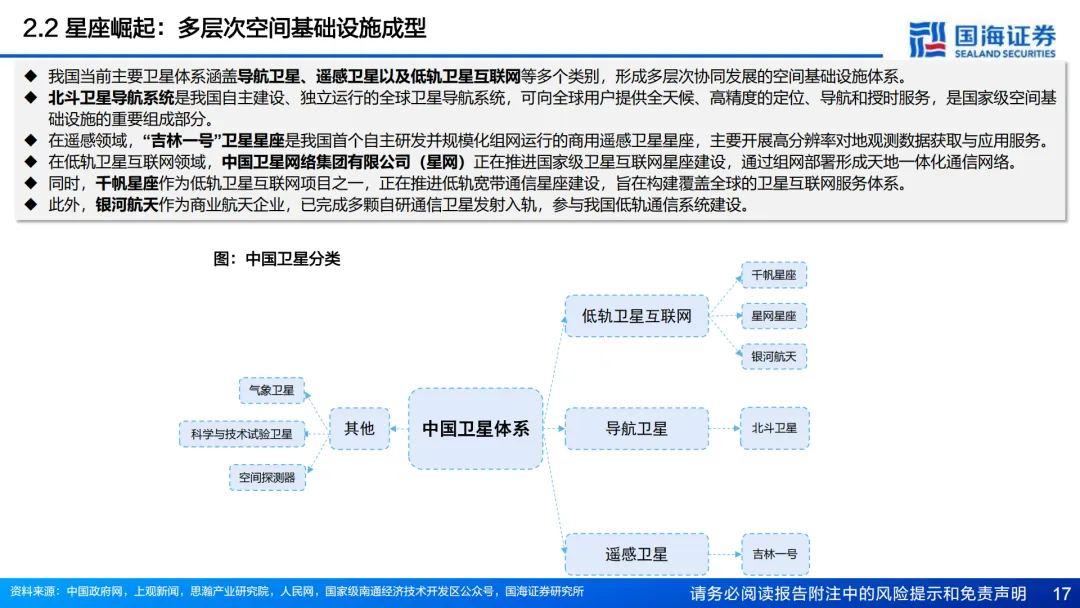Click the bold “吉林一号”卫星星座 text
This screenshot has height=608, width=1080.
click(x=214, y=140)
